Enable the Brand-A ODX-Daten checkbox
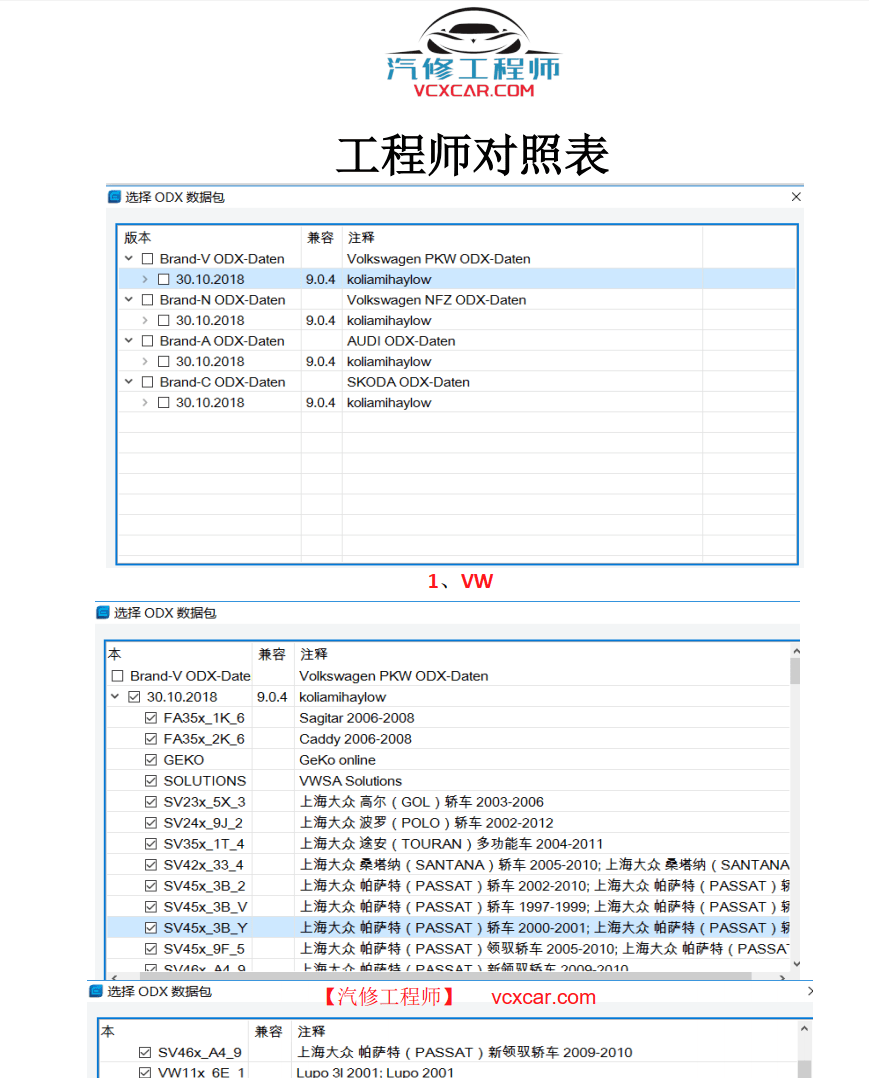This screenshot has height=1078, width=869. point(146,340)
